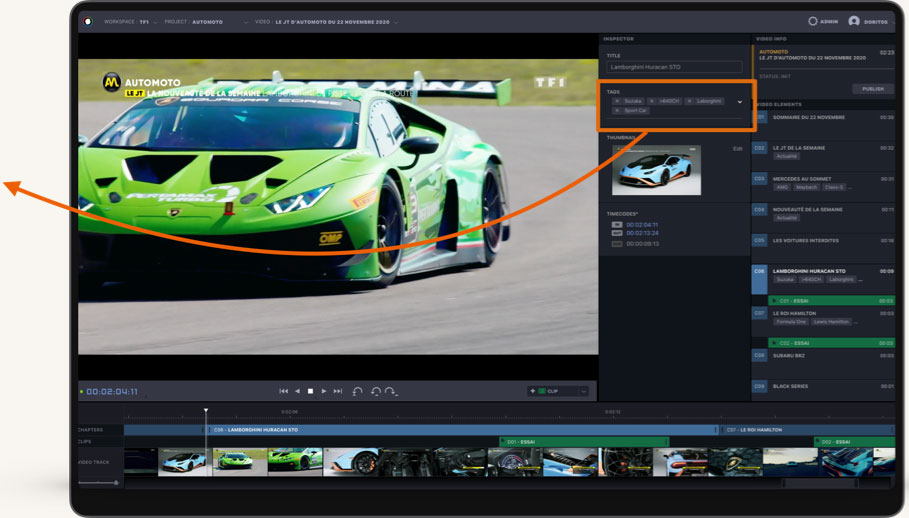This screenshot has height=518, width=909.
Task: Skip to start of the video
Action: (284, 391)
